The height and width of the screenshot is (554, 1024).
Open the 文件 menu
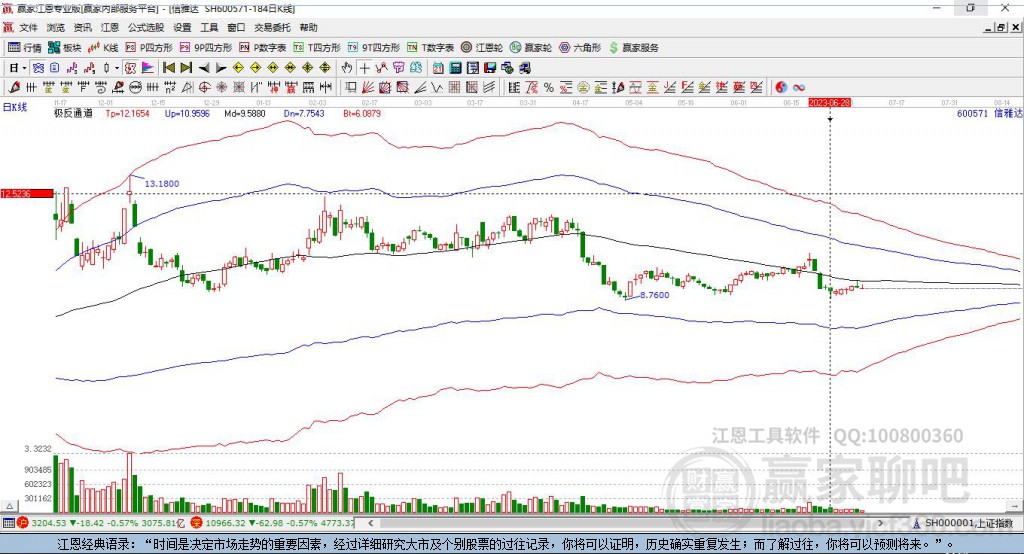click(29, 27)
